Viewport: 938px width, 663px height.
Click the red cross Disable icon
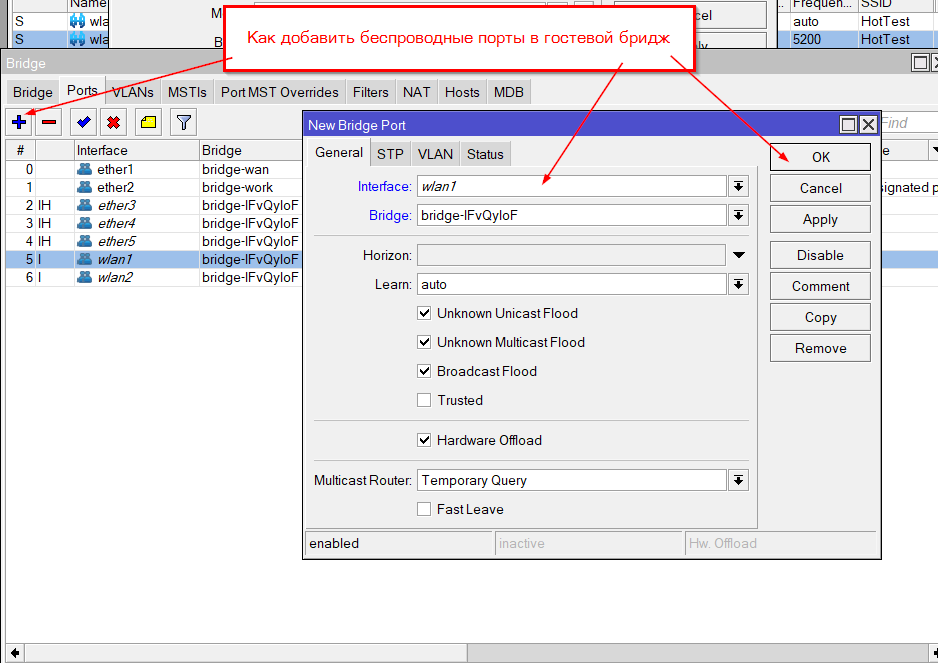coord(113,123)
